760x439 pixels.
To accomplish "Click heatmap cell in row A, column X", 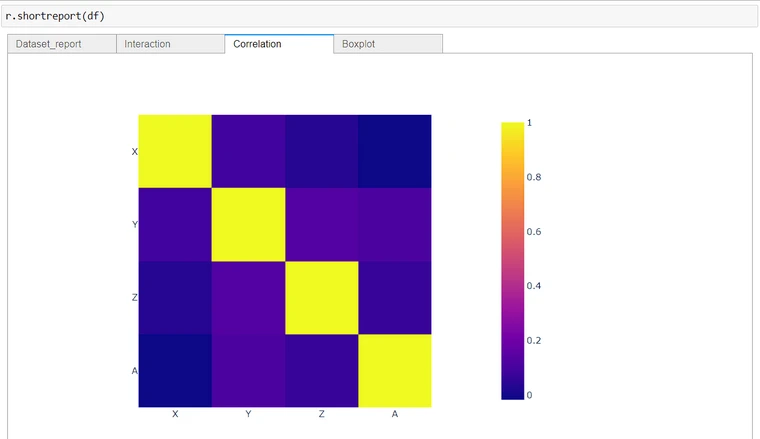I will [x=174, y=370].
